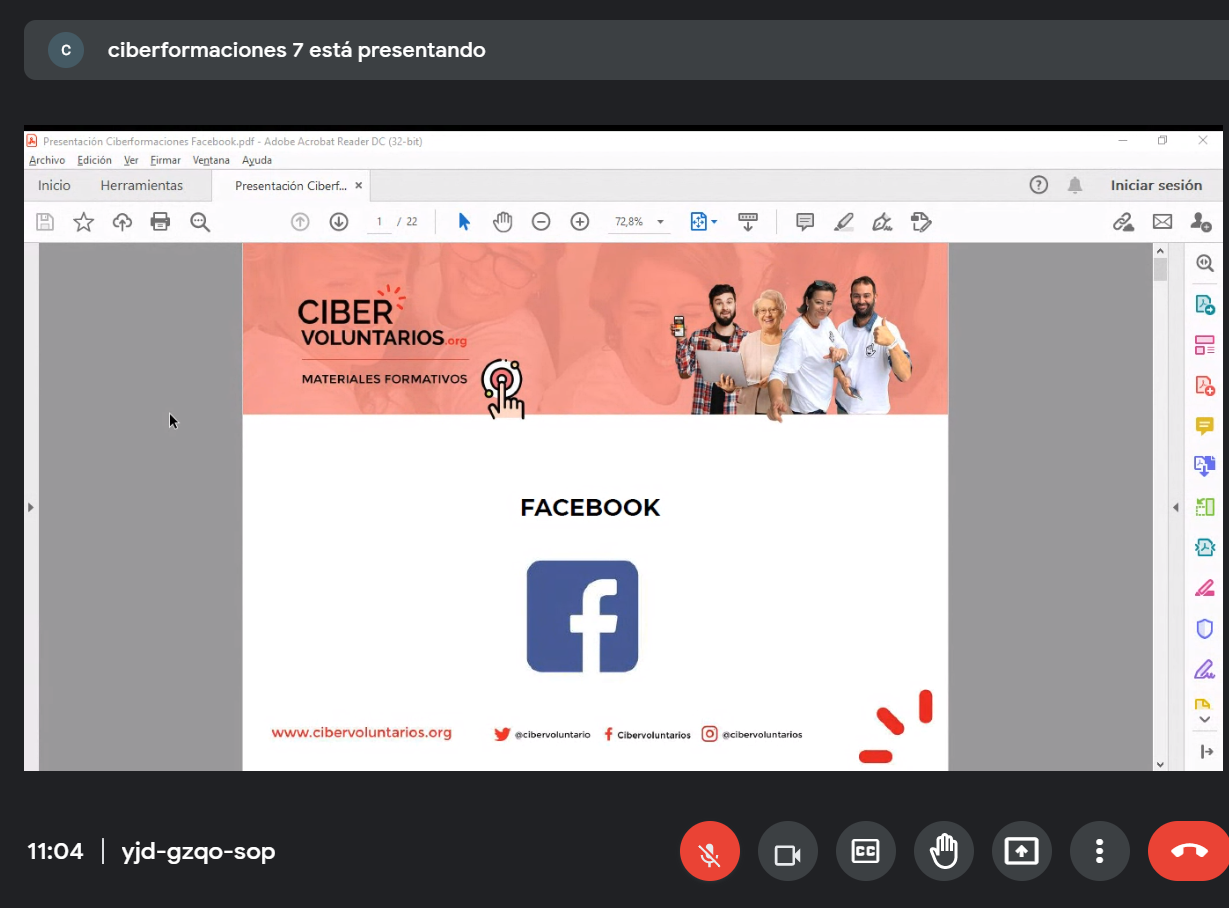Click the present screen button
The width and height of the screenshot is (1229, 908).
1022,853
